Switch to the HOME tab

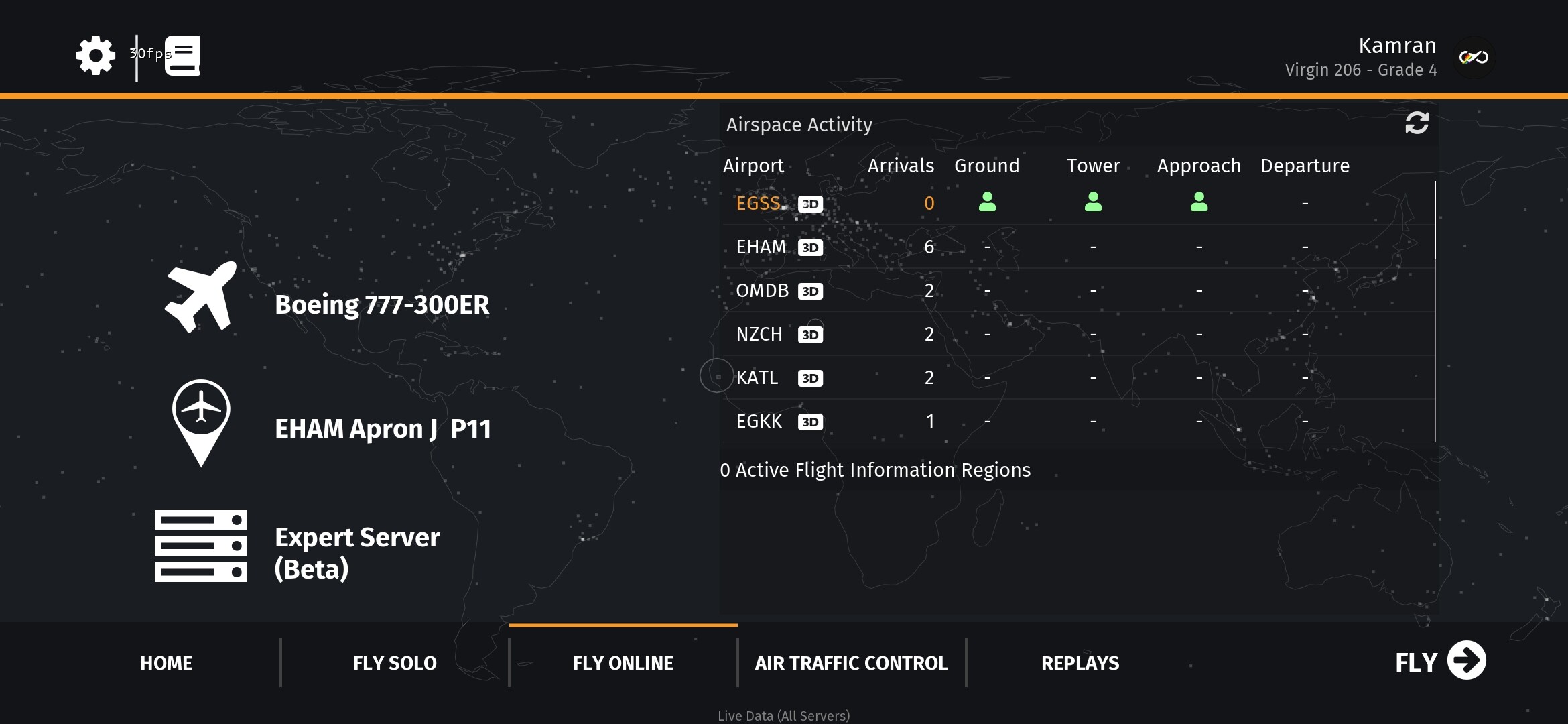(x=166, y=663)
